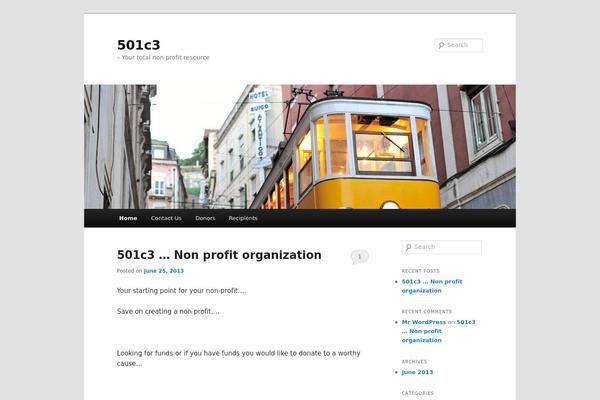Open the Donors menu item
The image size is (600, 400).
(205, 218)
